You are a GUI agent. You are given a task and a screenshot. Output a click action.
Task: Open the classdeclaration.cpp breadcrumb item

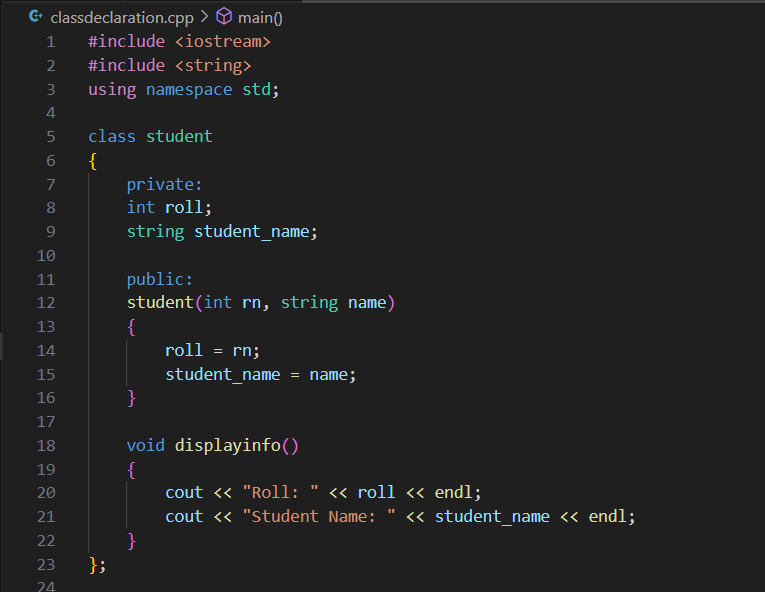[122, 18]
